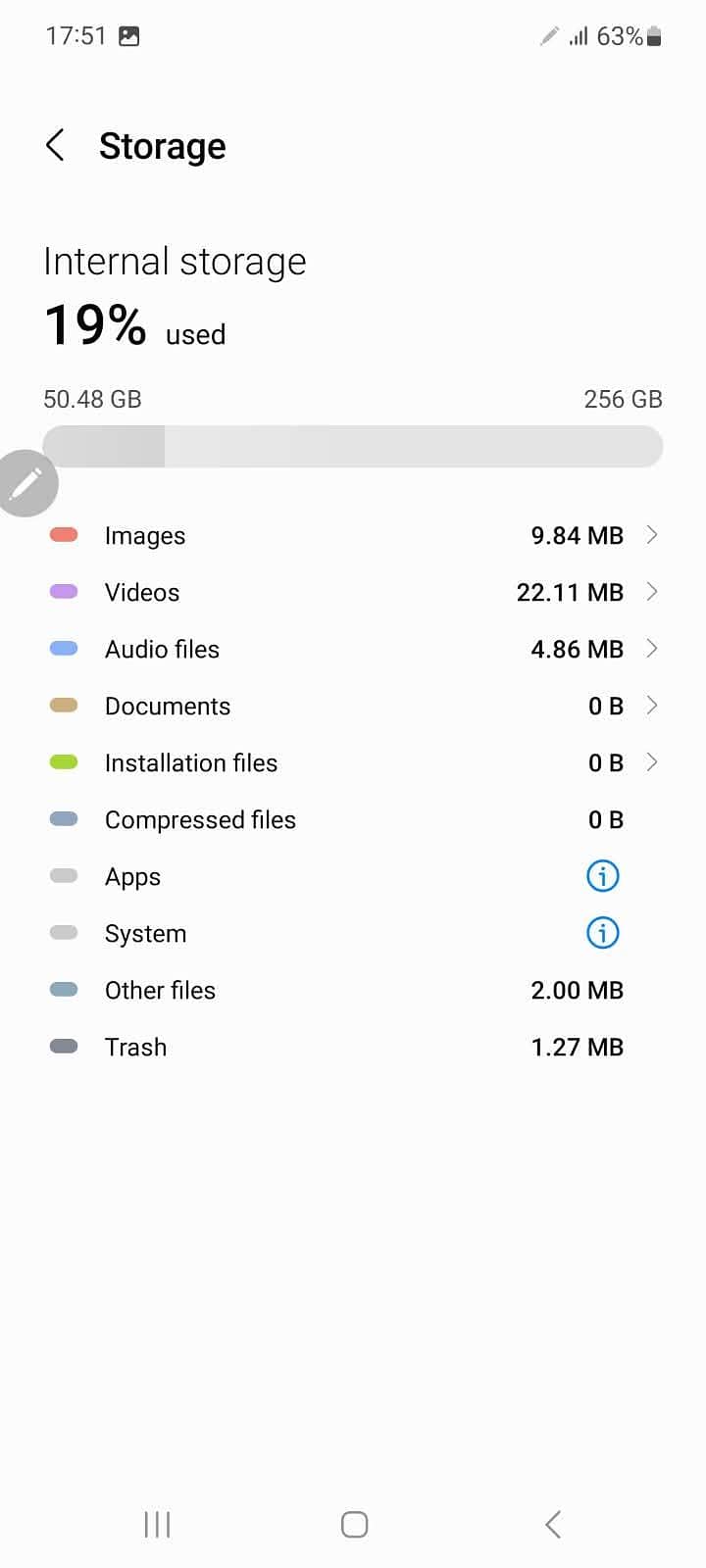Open the Installation files entry

[353, 762]
